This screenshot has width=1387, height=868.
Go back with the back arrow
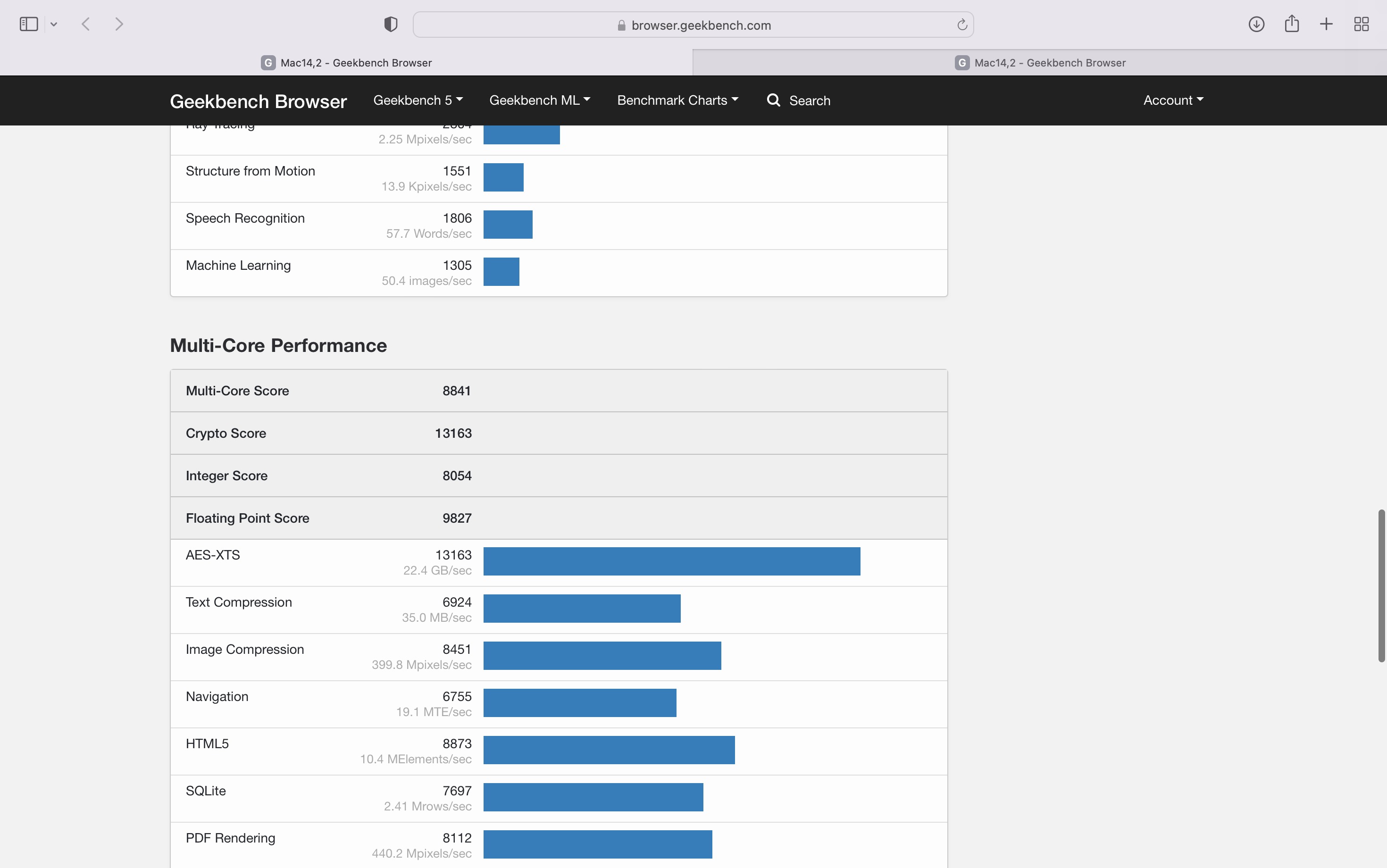point(86,24)
